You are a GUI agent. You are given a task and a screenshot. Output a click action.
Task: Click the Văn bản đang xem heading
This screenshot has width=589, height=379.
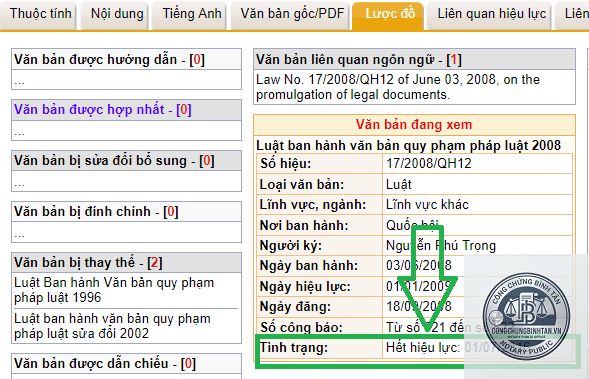(414, 124)
